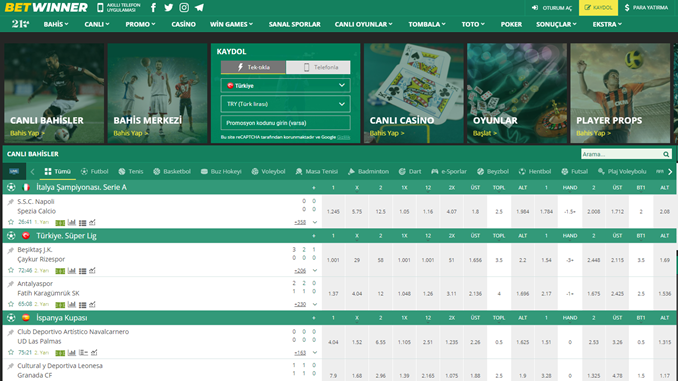Open the BAHİS MERKEZİ banner thumbnail
This screenshot has height=381, width=678.
pos(157,93)
